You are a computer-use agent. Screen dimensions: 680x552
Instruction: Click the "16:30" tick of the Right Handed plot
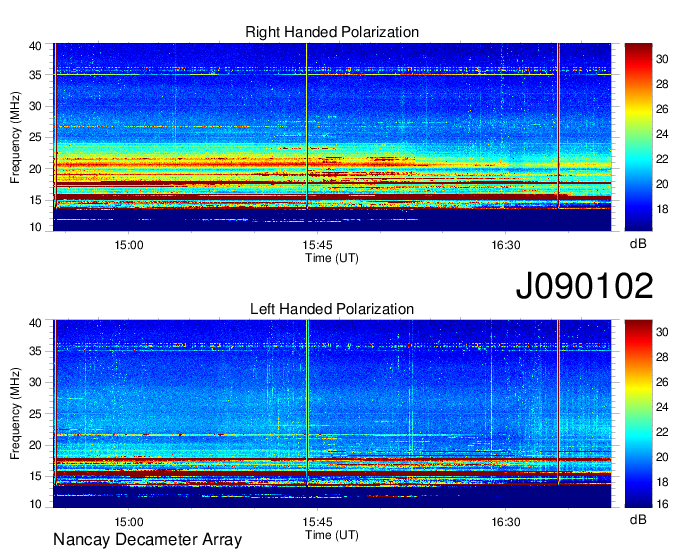[506, 245]
